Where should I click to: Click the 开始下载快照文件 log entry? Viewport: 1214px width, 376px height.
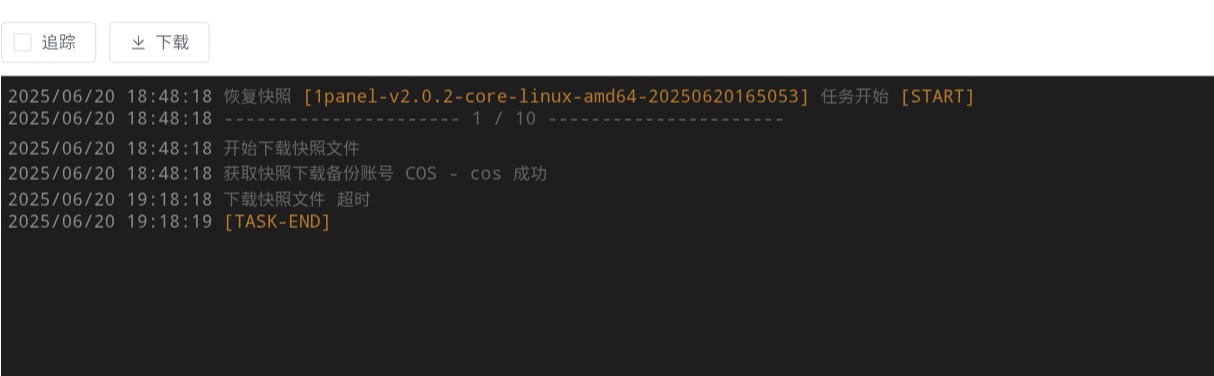coord(292,149)
